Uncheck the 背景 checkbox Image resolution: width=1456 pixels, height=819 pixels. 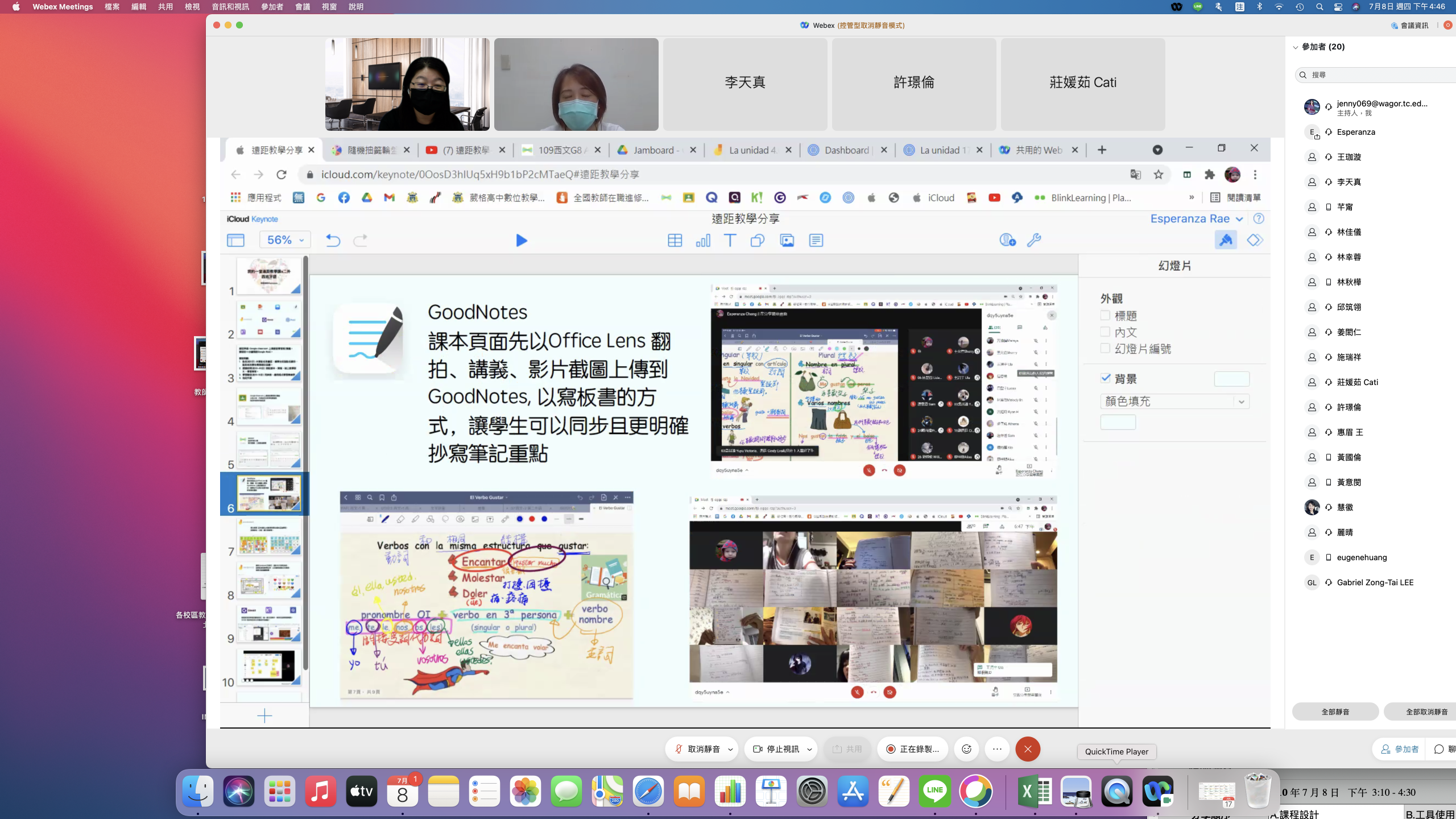click(1105, 378)
